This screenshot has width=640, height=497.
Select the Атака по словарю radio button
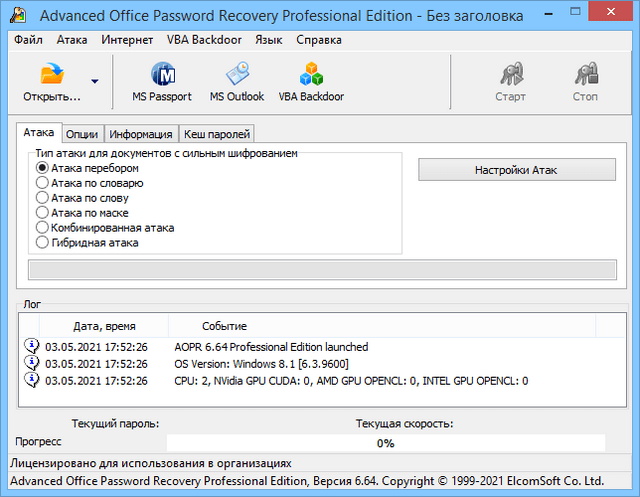click(42, 183)
